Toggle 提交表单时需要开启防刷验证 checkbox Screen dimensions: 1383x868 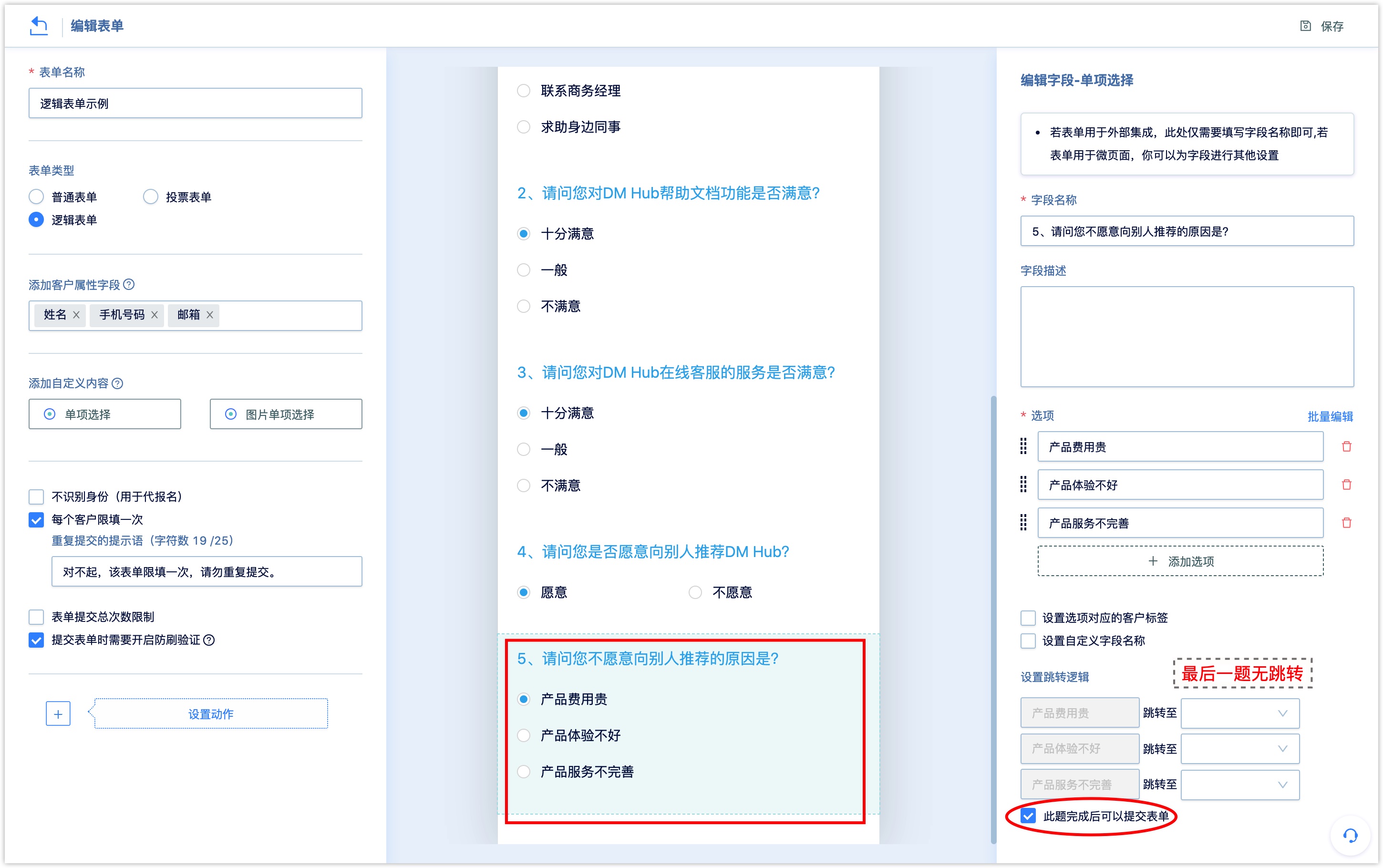[x=36, y=640]
